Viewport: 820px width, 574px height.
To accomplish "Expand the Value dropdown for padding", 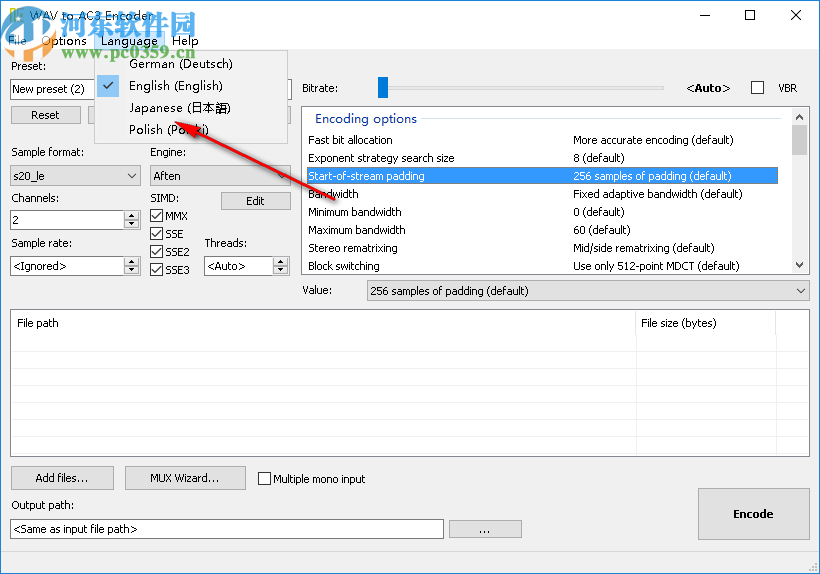I will click(x=588, y=291).
